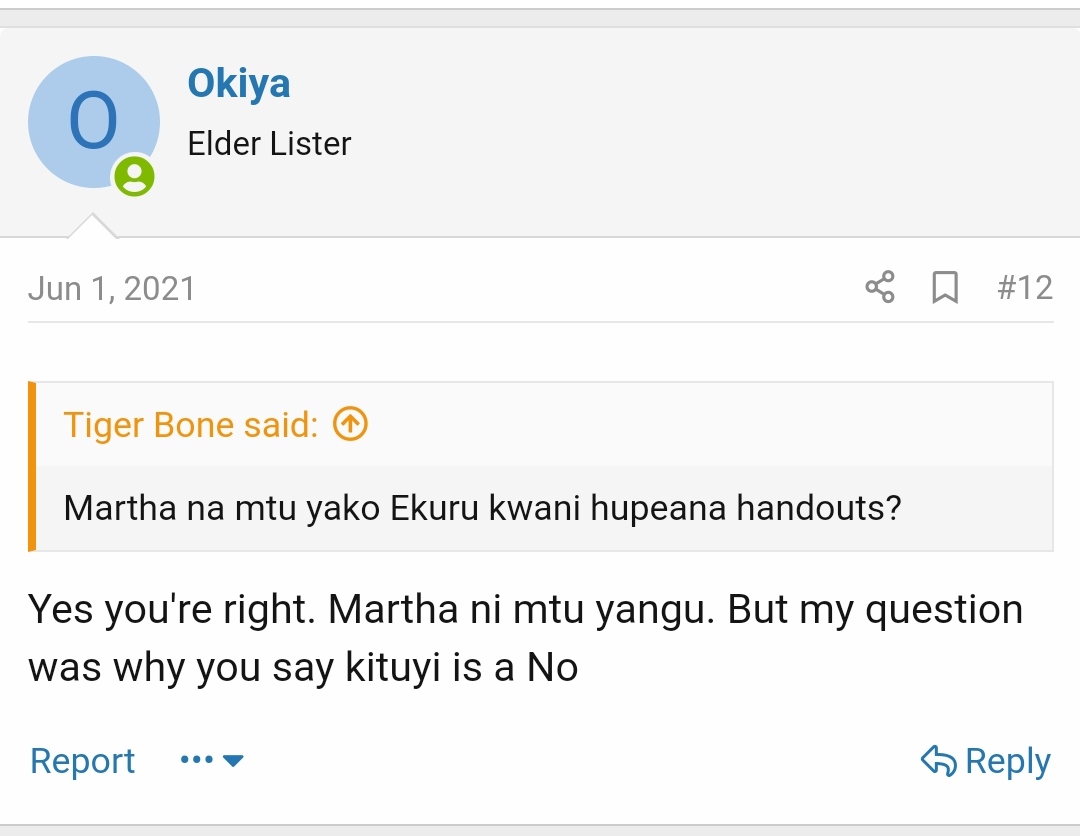Image resolution: width=1080 pixels, height=836 pixels.
Task: Open post number #12 permalink
Action: click(1025, 288)
